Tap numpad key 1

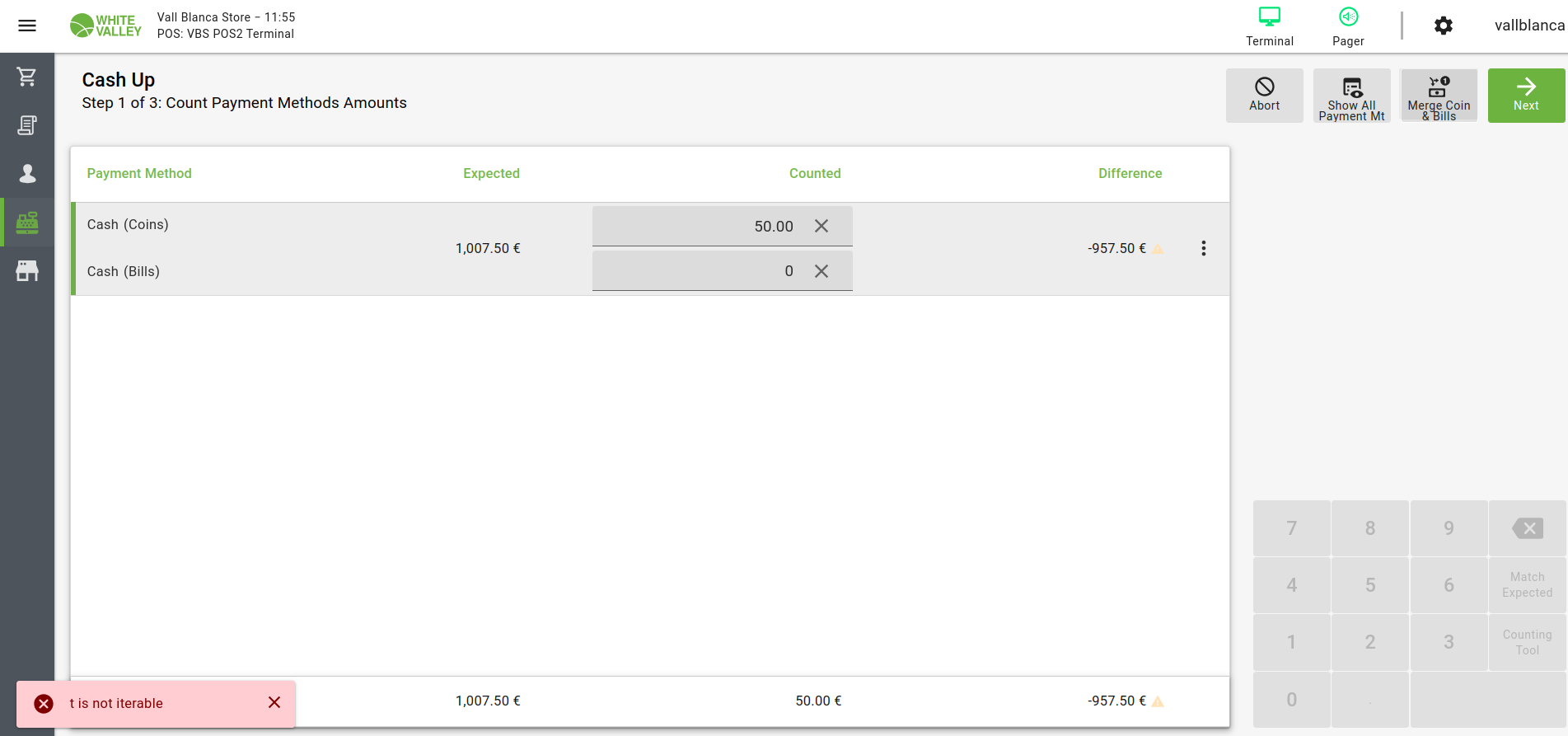[x=1292, y=642]
